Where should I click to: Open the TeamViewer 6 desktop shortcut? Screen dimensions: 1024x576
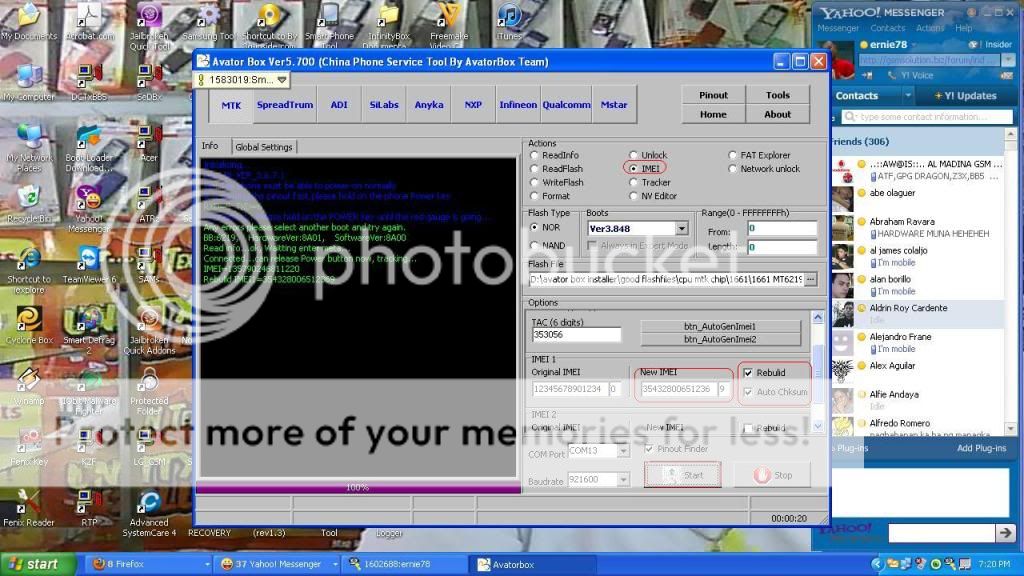coord(88,262)
